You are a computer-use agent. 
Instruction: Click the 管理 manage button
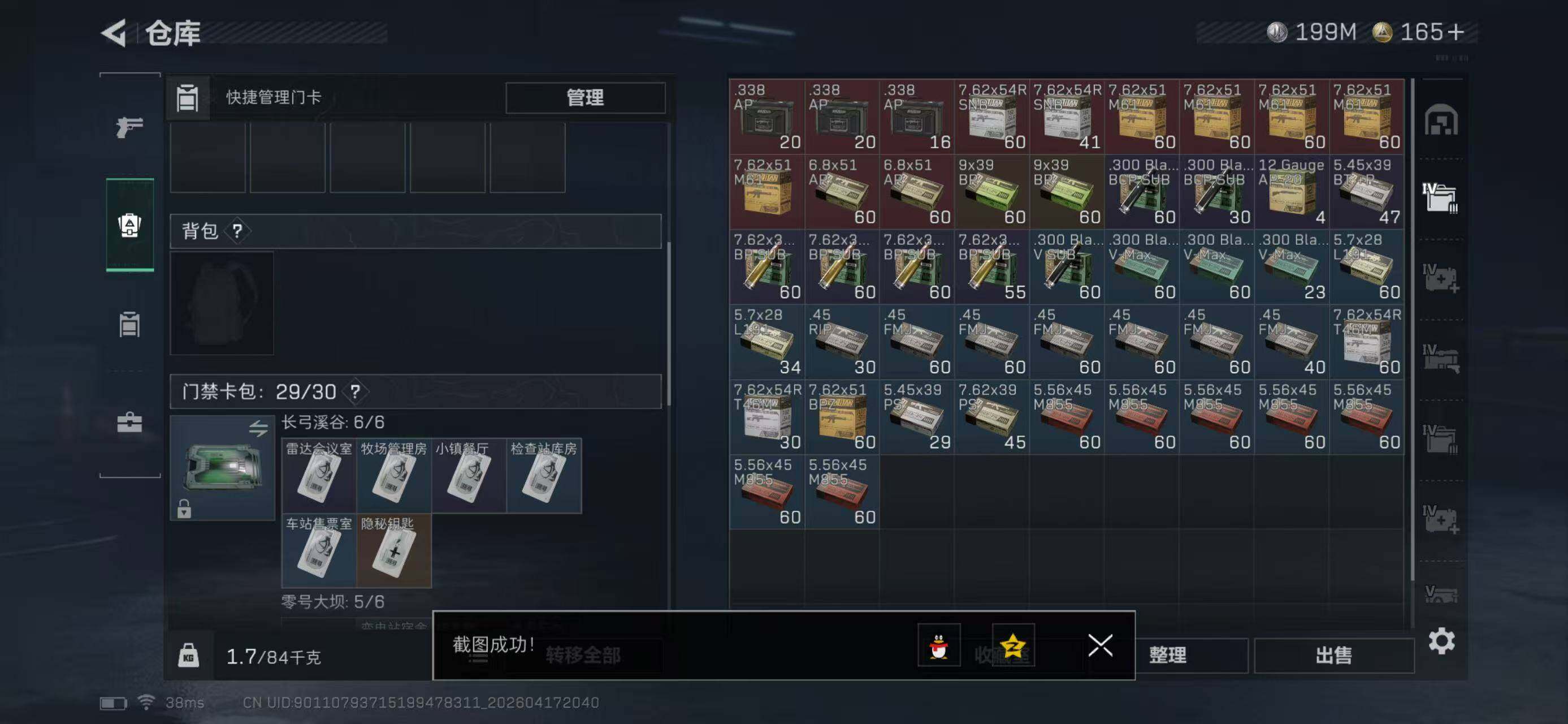(586, 97)
